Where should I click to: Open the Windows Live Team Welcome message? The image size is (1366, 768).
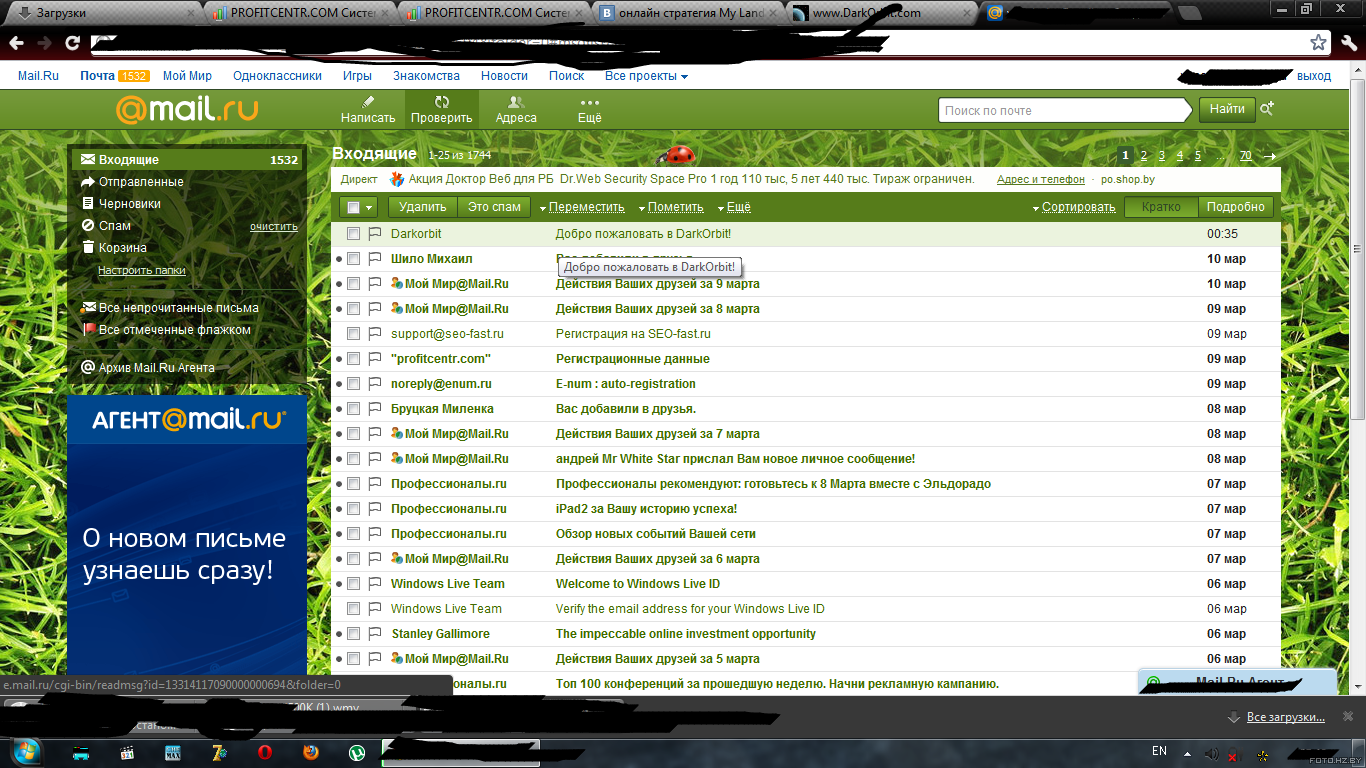click(638, 584)
